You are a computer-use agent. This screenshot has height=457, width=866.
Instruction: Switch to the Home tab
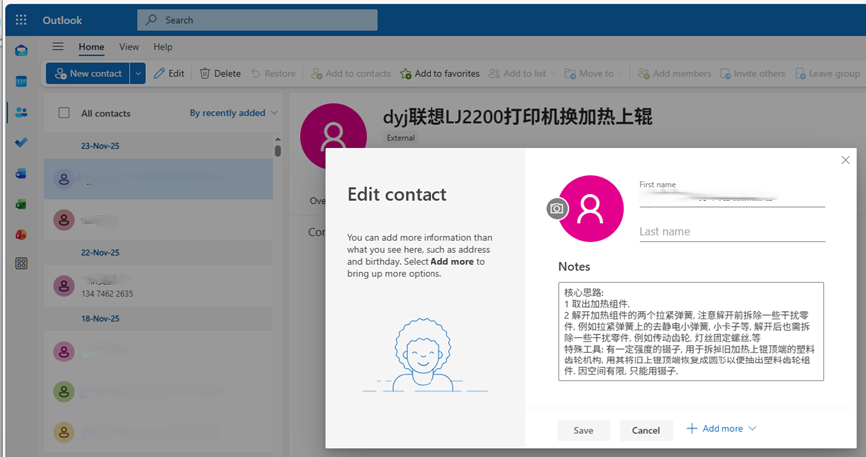pos(91,47)
